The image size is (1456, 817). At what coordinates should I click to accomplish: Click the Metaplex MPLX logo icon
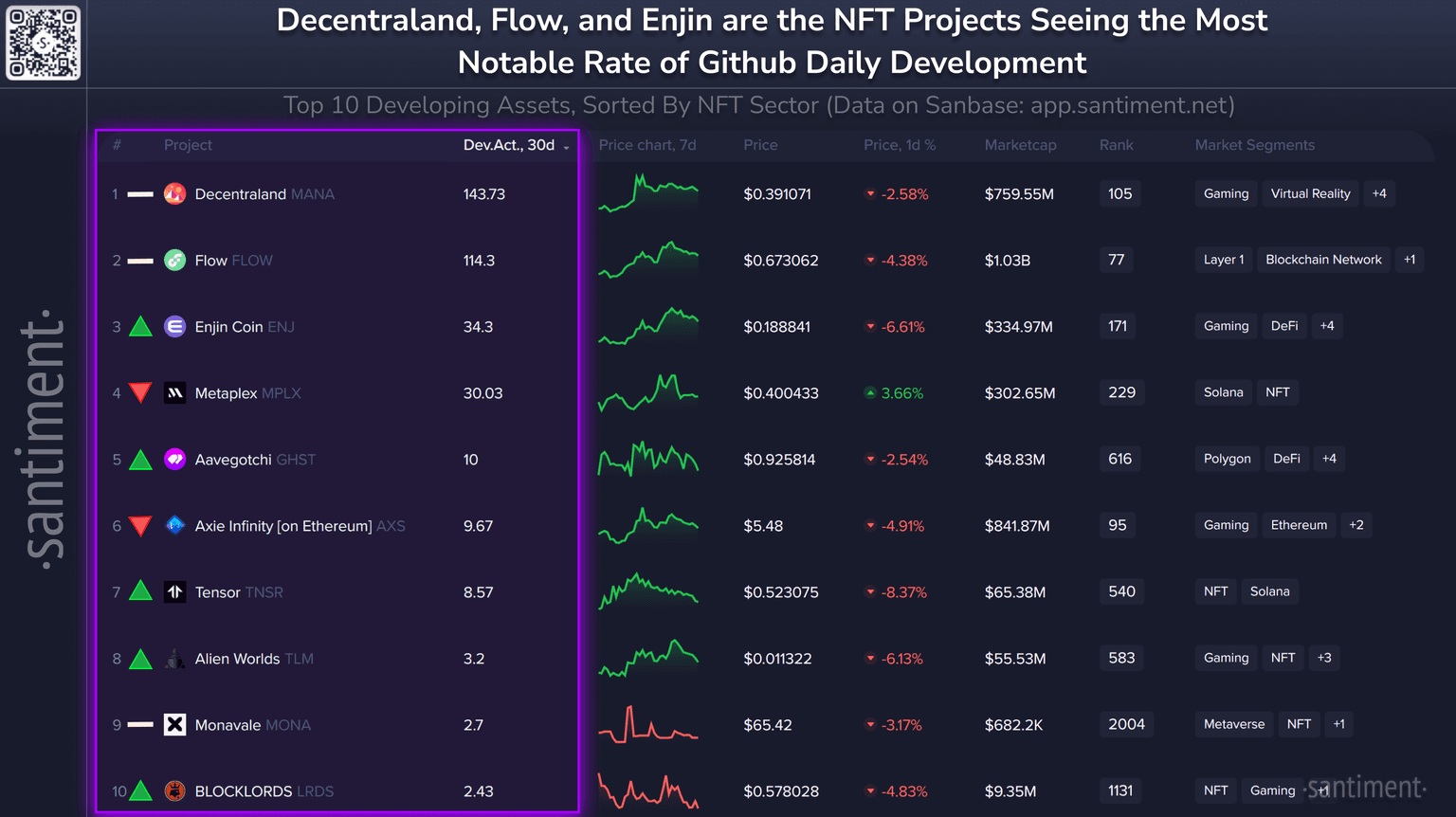click(174, 393)
